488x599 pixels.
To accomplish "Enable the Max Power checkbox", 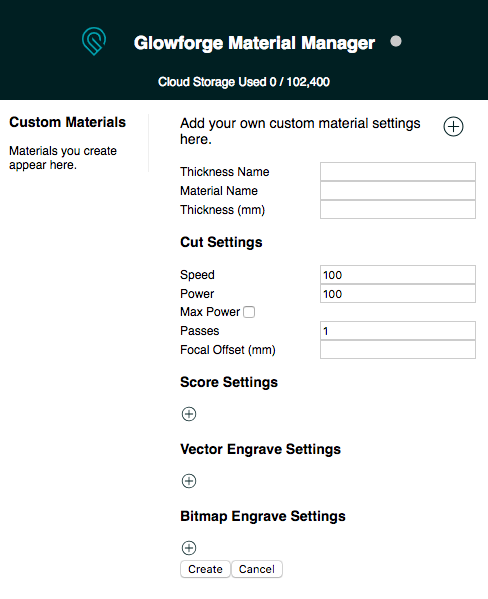I will [x=249, y=312].
